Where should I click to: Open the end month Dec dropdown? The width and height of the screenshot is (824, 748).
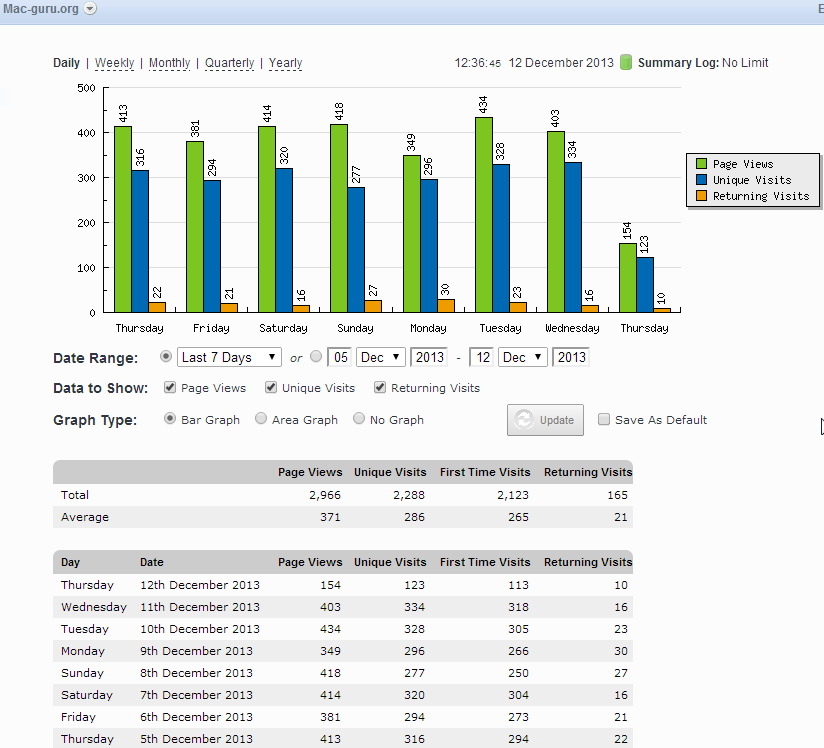coord(522,357)
